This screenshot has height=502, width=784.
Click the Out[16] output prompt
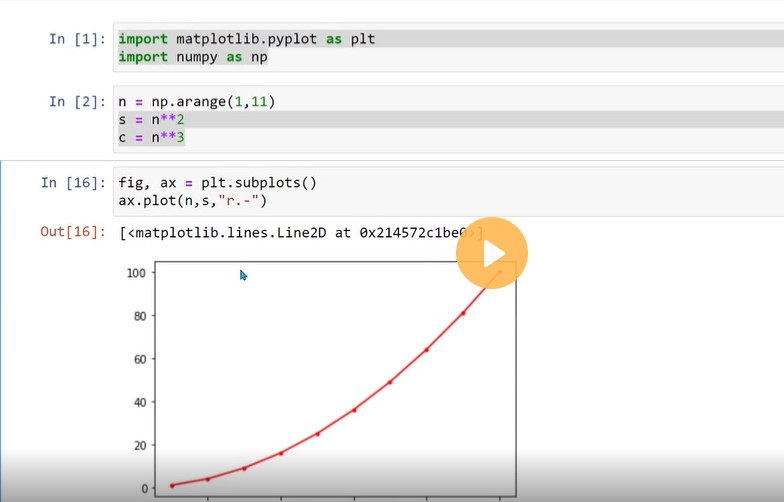coord(74,232)
